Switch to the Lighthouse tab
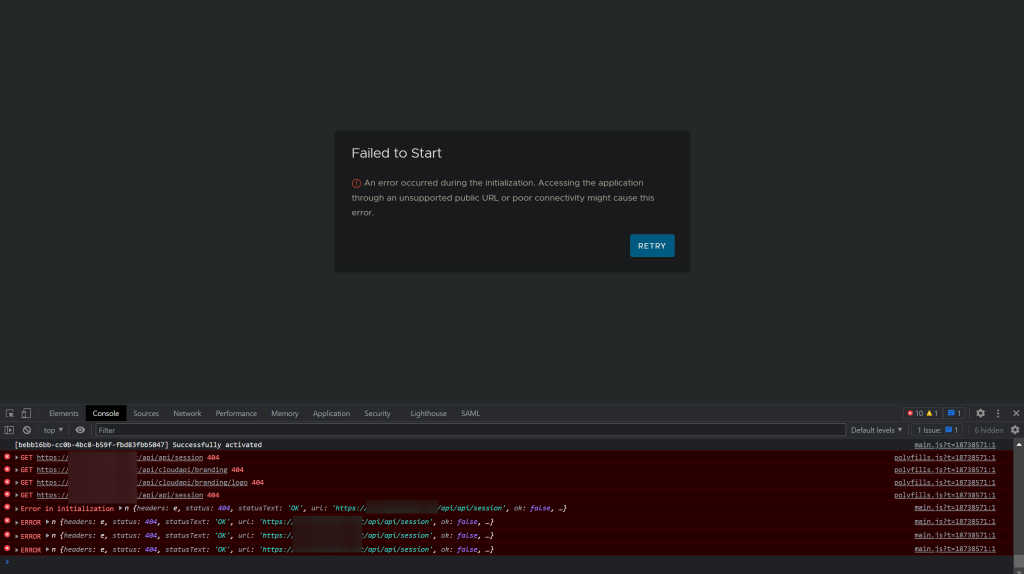 [x=428, y=413]
